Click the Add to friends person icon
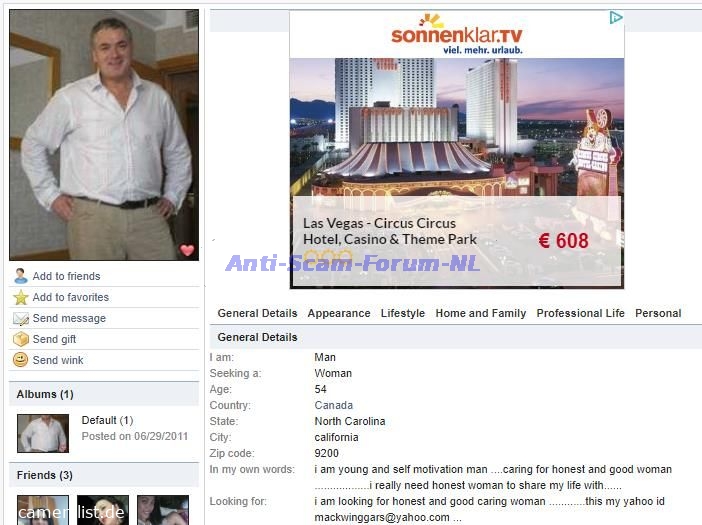The width and height of the screenshot is (702, 525). (x=21, y=276)
